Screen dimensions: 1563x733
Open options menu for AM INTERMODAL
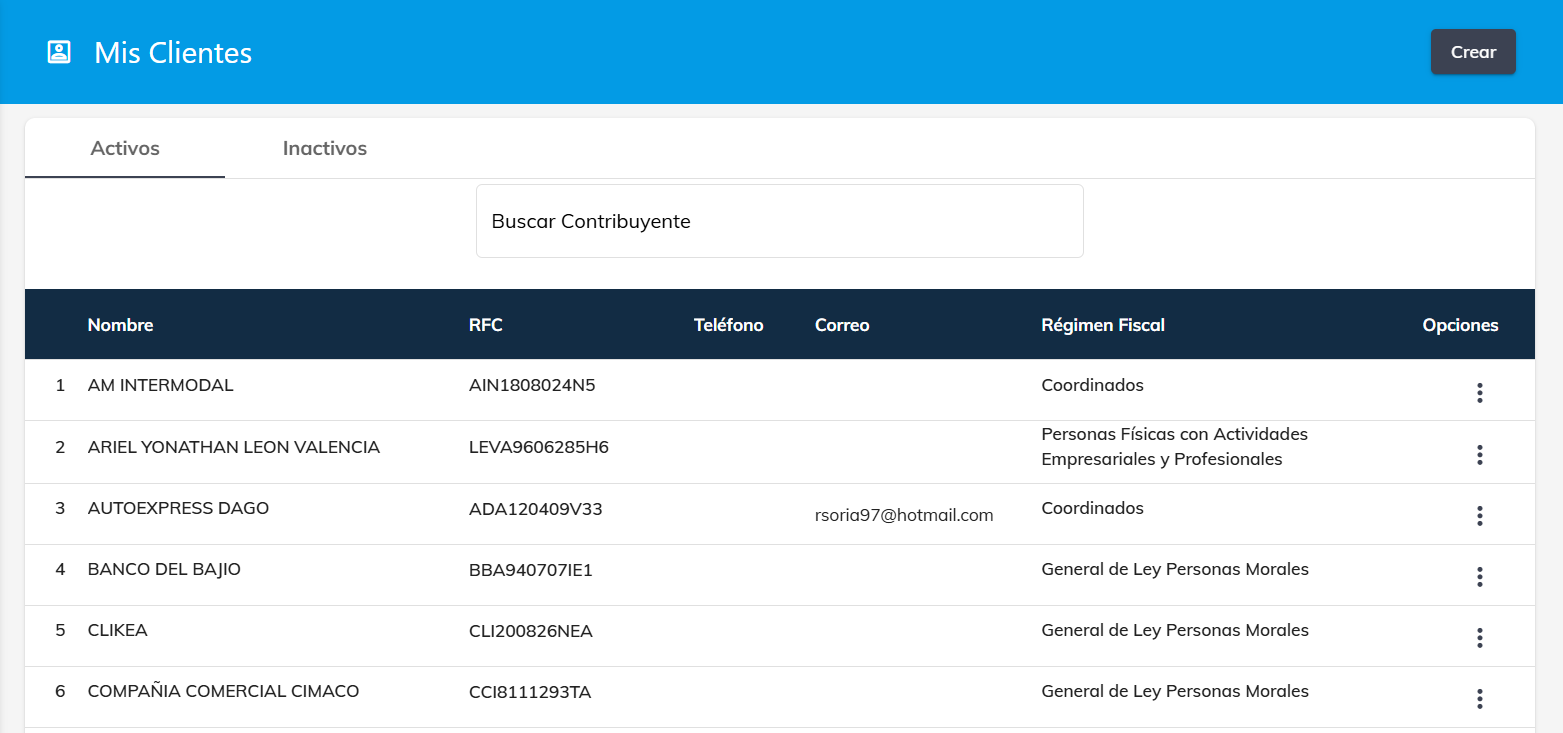pyautogui.click(x=1479, y=393)
